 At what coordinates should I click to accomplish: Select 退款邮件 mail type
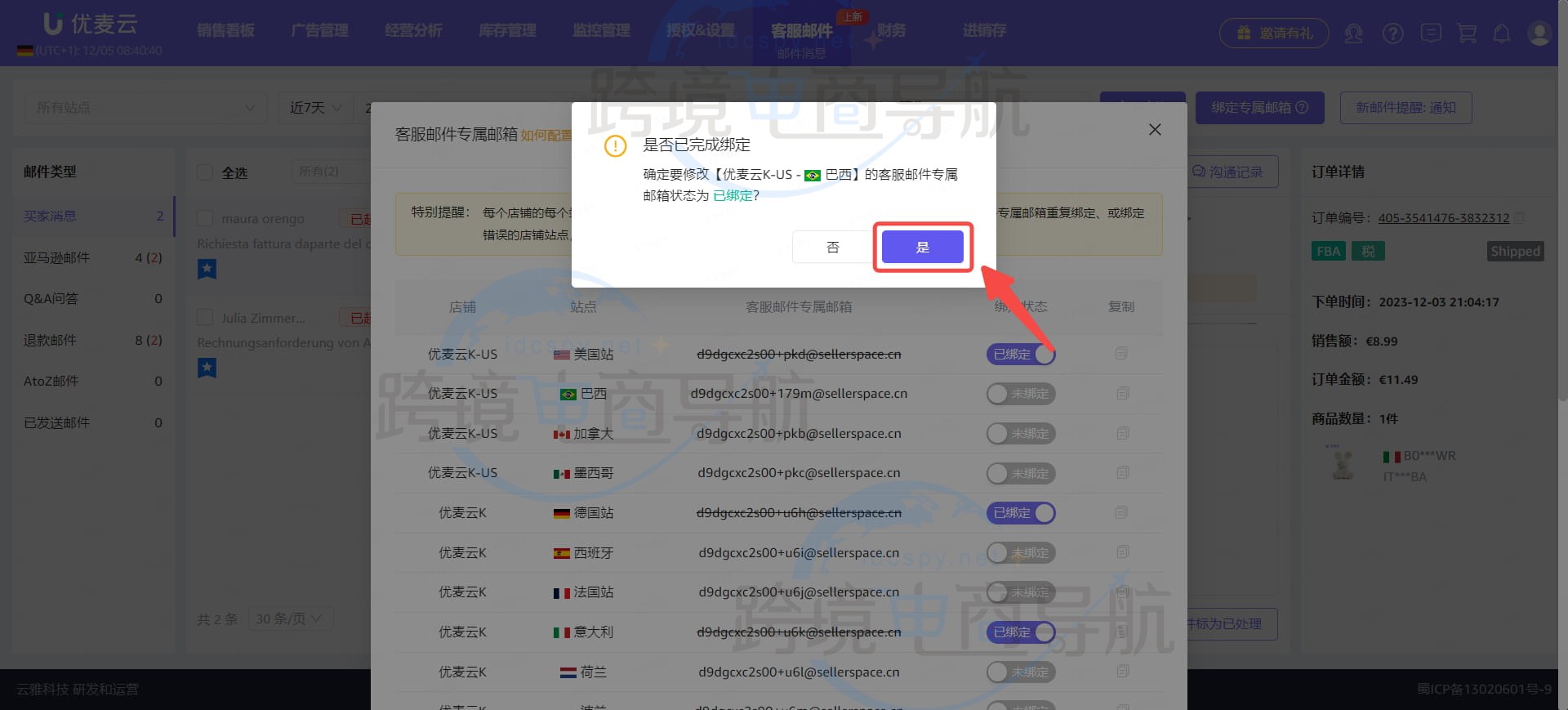point(93,340)
